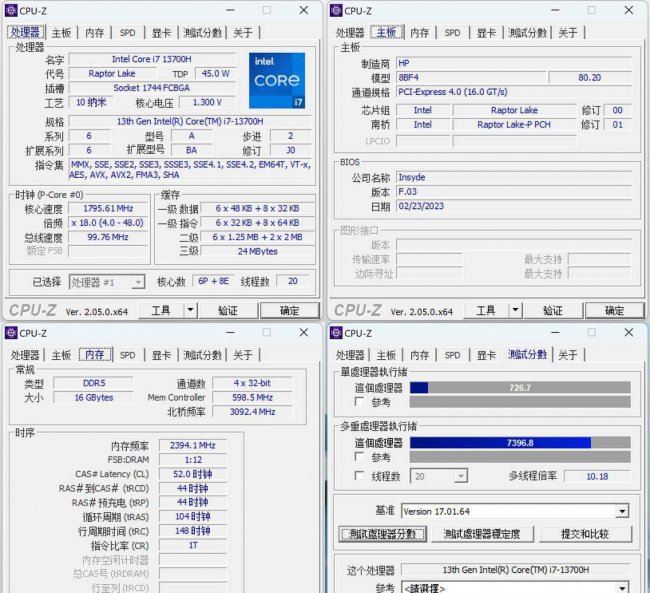Click 测试处理器稳定度 stress CPU button
This screenshot has width=650, height=593.
[x=482, y=534]
